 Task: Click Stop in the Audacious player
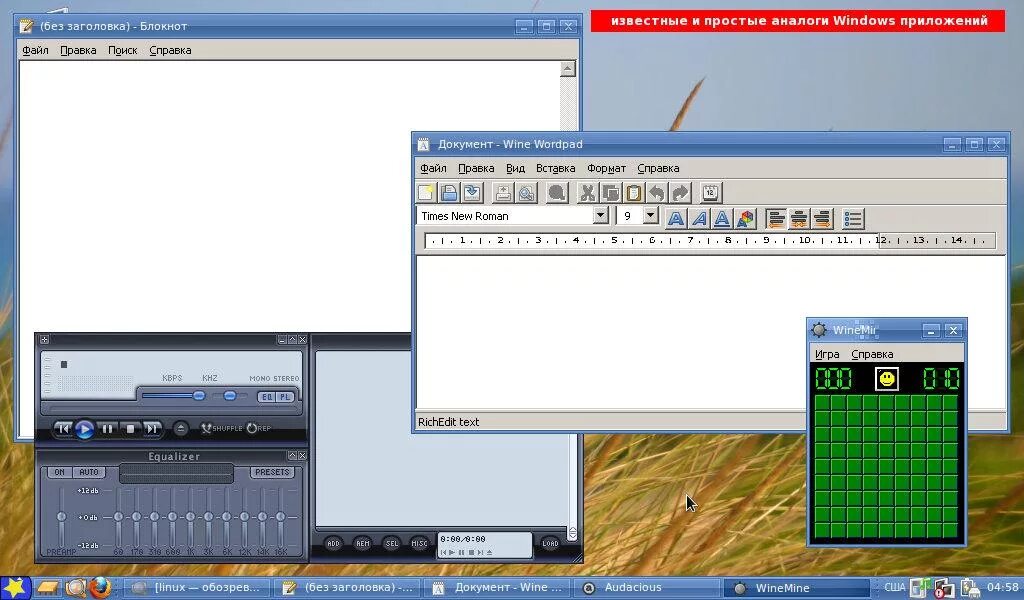pyautogui.click(x=130, y=429)
